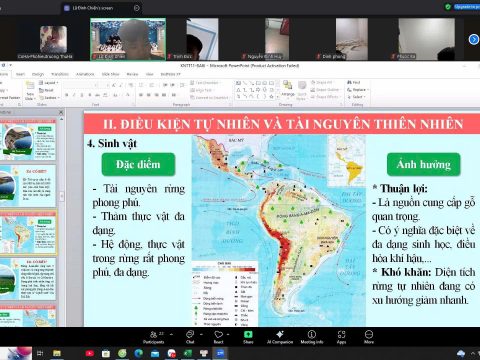The image size is (480, 360).
Task: Click the green Share screen button
Action: pos(248,337)
